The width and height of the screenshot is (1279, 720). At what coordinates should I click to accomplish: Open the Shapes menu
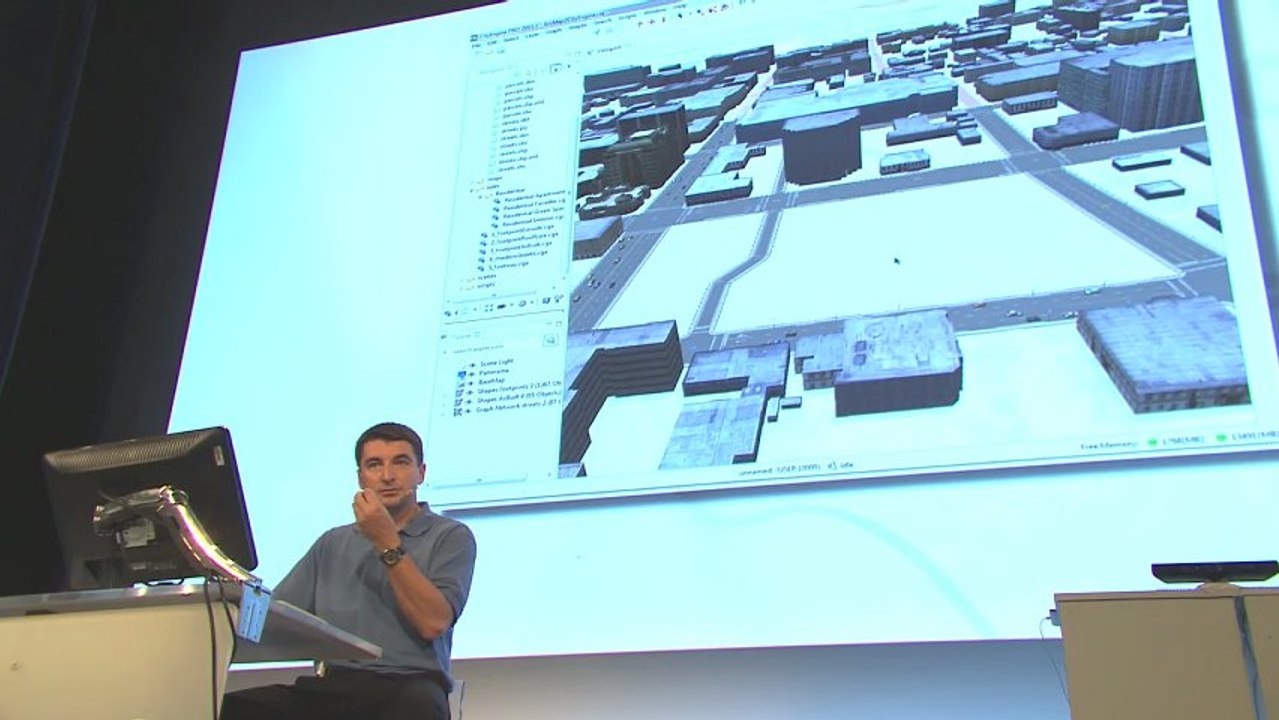[578, 26]
